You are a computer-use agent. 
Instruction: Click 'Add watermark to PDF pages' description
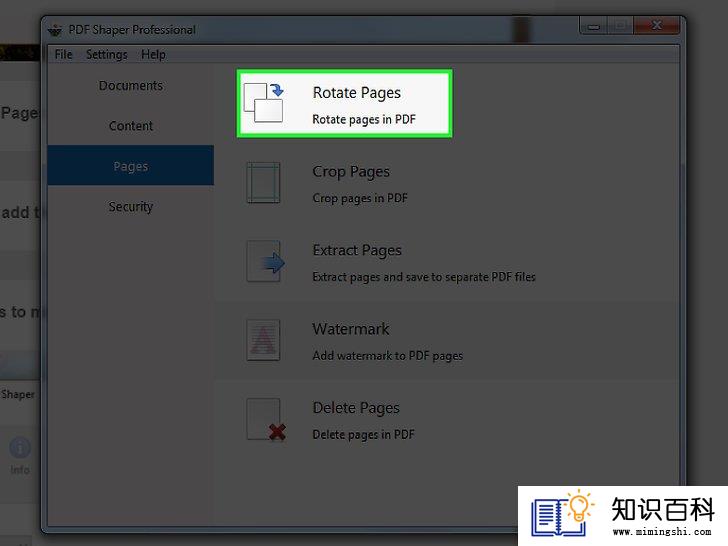coord(388,356)
